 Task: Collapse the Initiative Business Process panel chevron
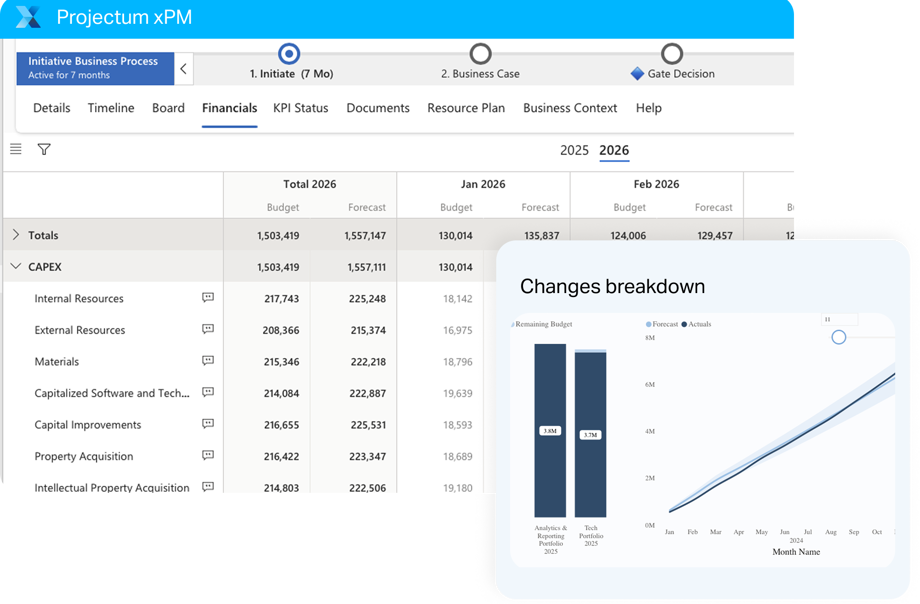tap(184, 69)
